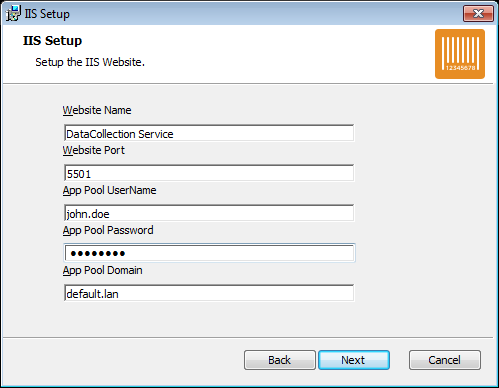Click the Website Name label

[x=97, y=110]
